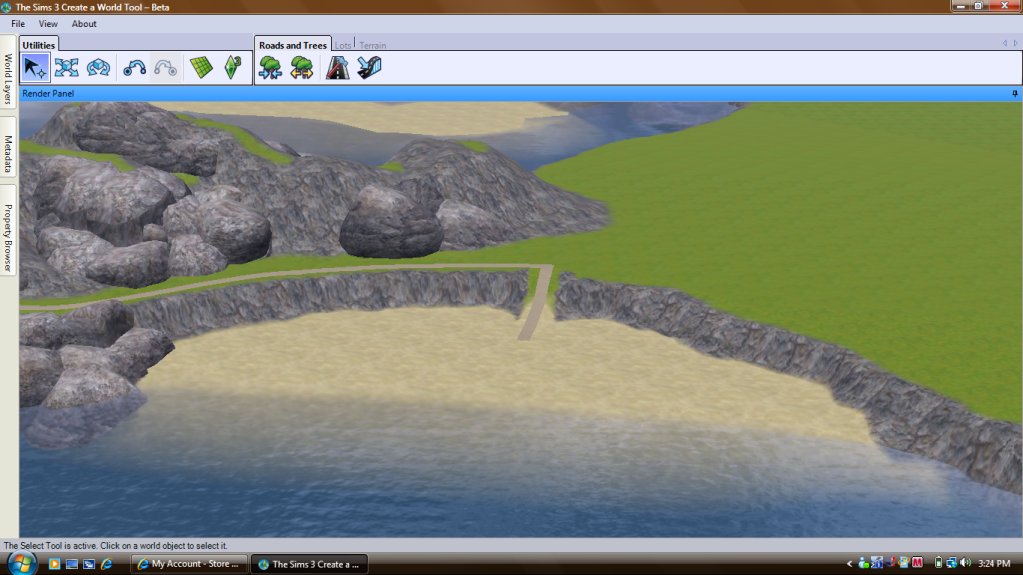This screenshot has width=1023, height=575.
Task: Pin the Render Panel with pushpin icon
Action: coord(1015,93)
